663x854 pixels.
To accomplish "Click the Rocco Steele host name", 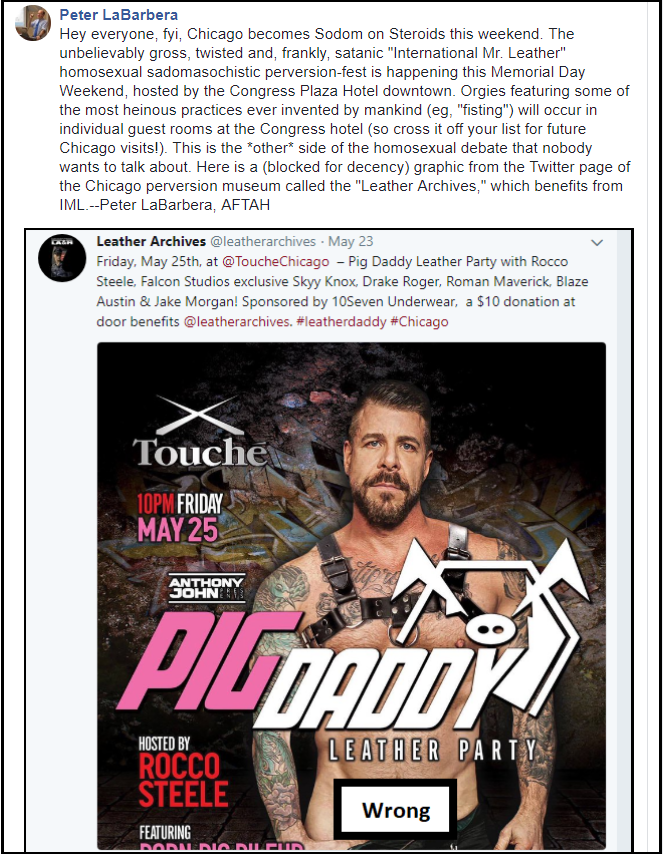I will point(183,780).
